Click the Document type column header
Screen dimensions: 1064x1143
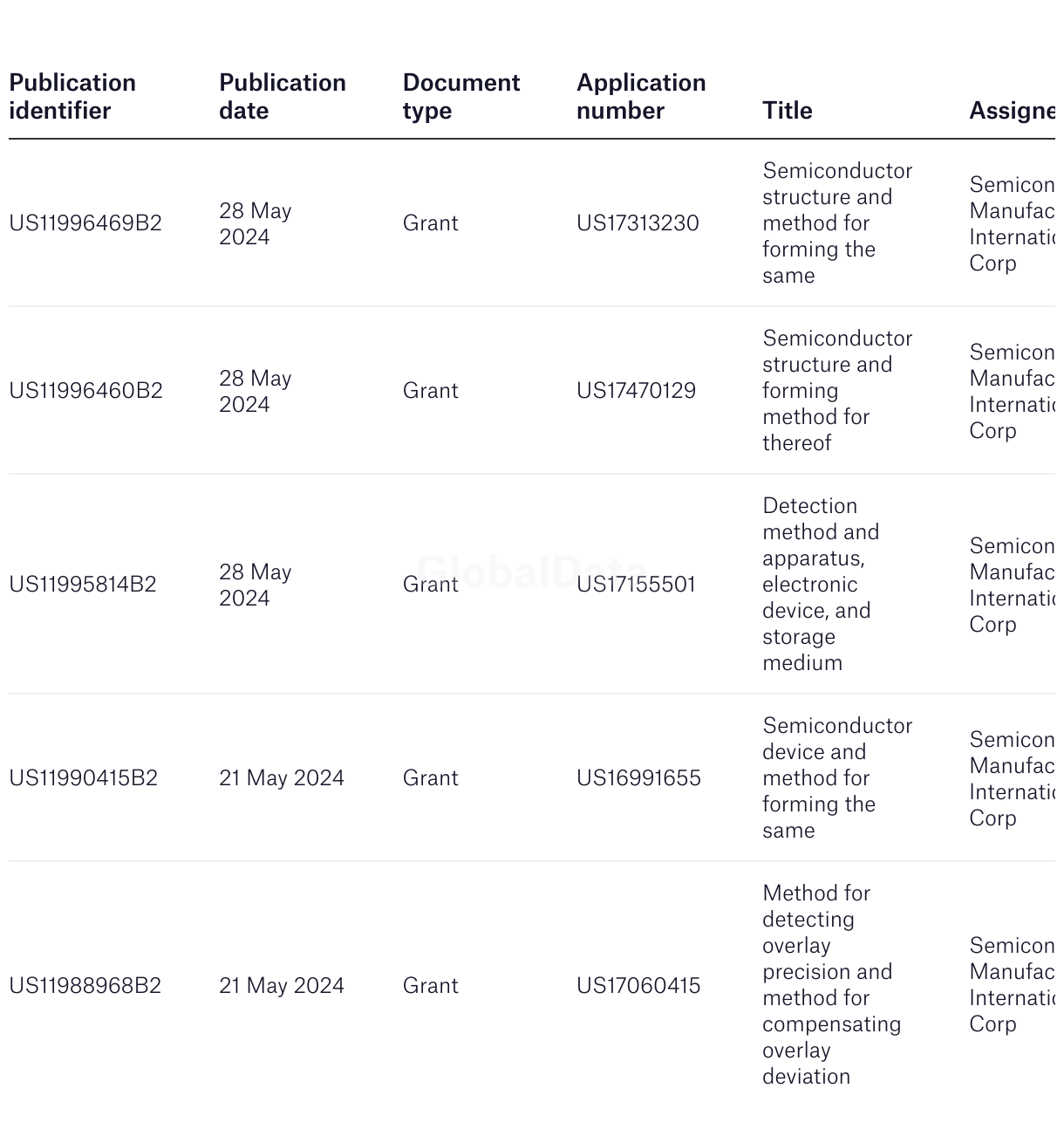click(460, 97)
